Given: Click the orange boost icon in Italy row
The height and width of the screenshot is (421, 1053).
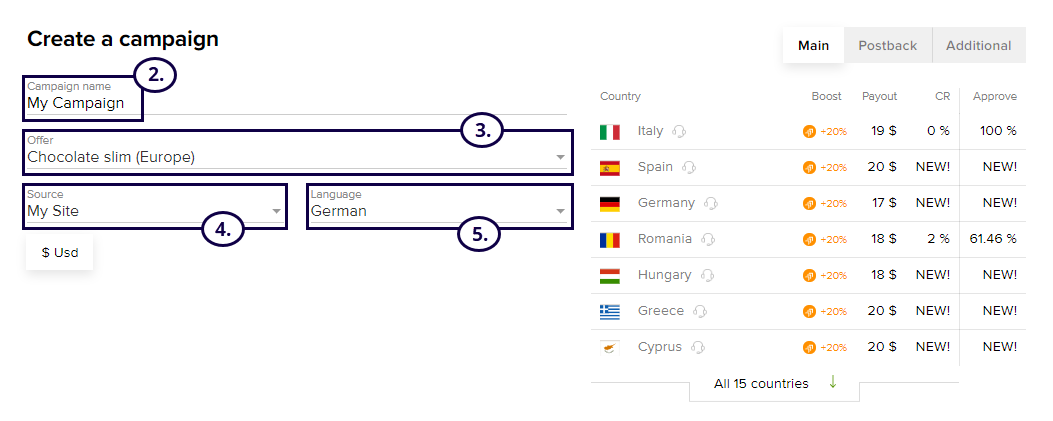Looking at the screenshot, I should coord(809,132).
